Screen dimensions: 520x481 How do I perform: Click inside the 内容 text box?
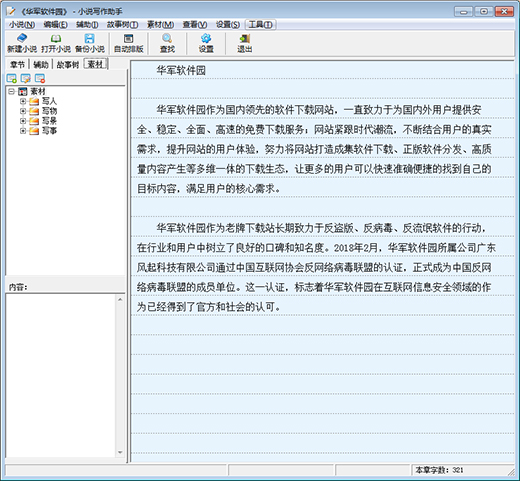tap(61, 376)
